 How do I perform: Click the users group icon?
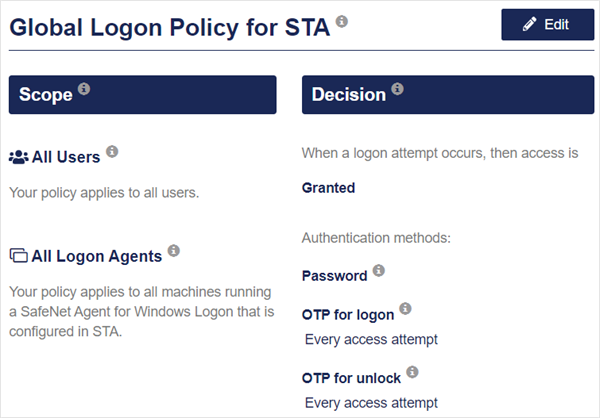point(18,157)
